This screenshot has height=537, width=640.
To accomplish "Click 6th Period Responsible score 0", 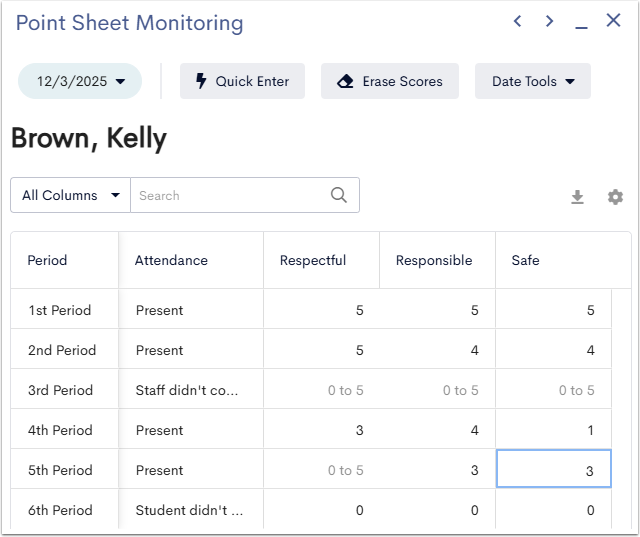I will pos(438,510).
